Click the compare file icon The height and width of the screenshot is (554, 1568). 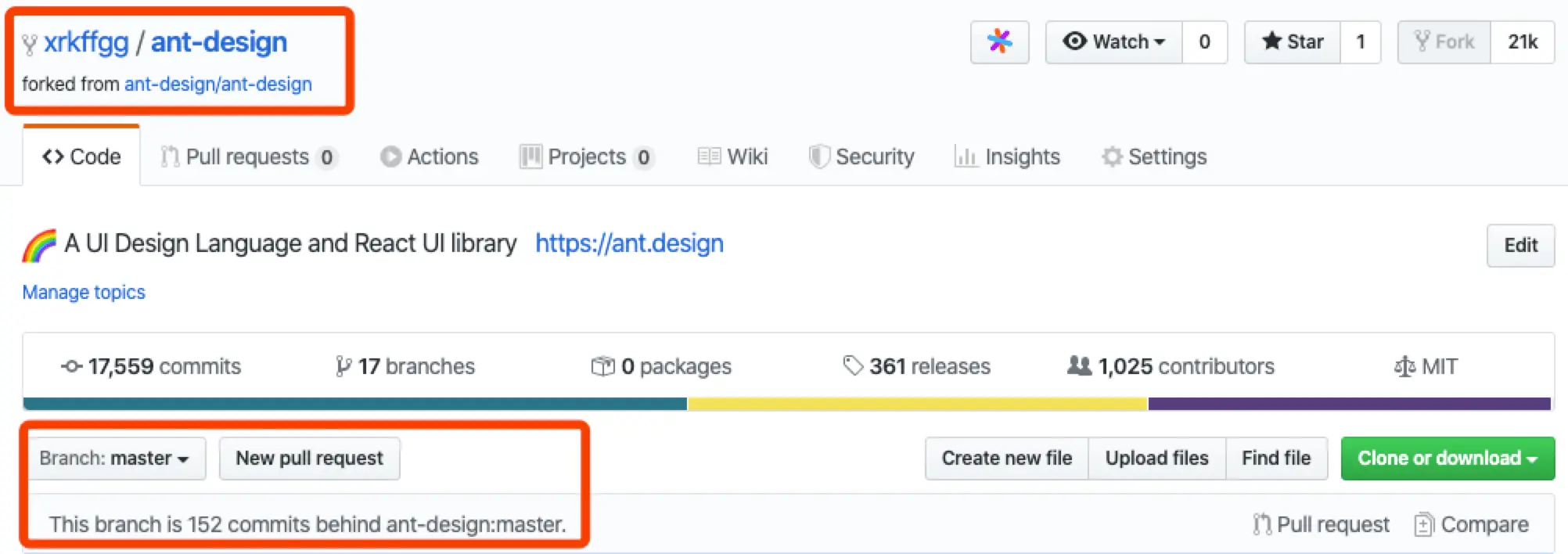click(1424, 524)
